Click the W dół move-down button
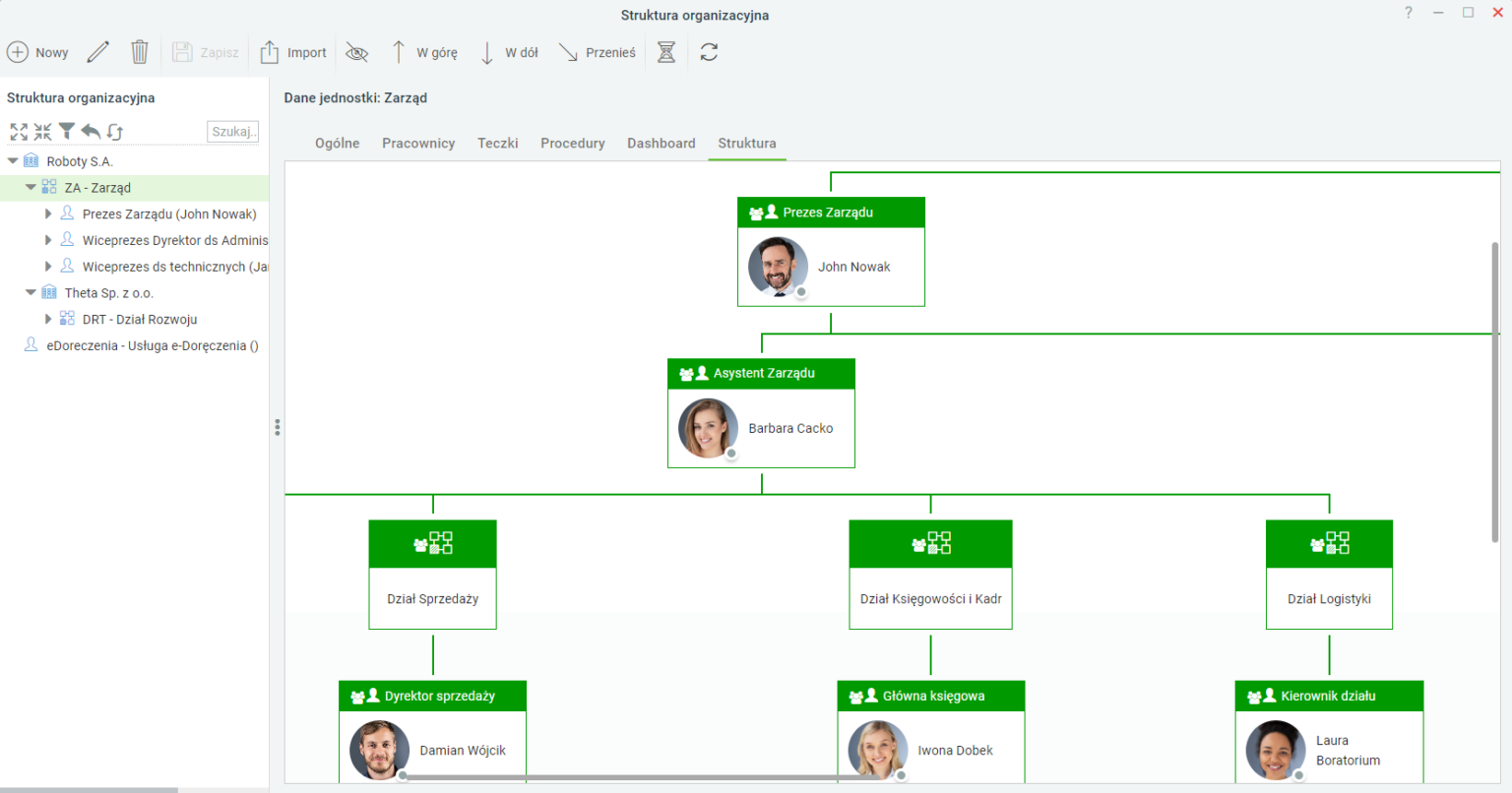 (509, 52)
